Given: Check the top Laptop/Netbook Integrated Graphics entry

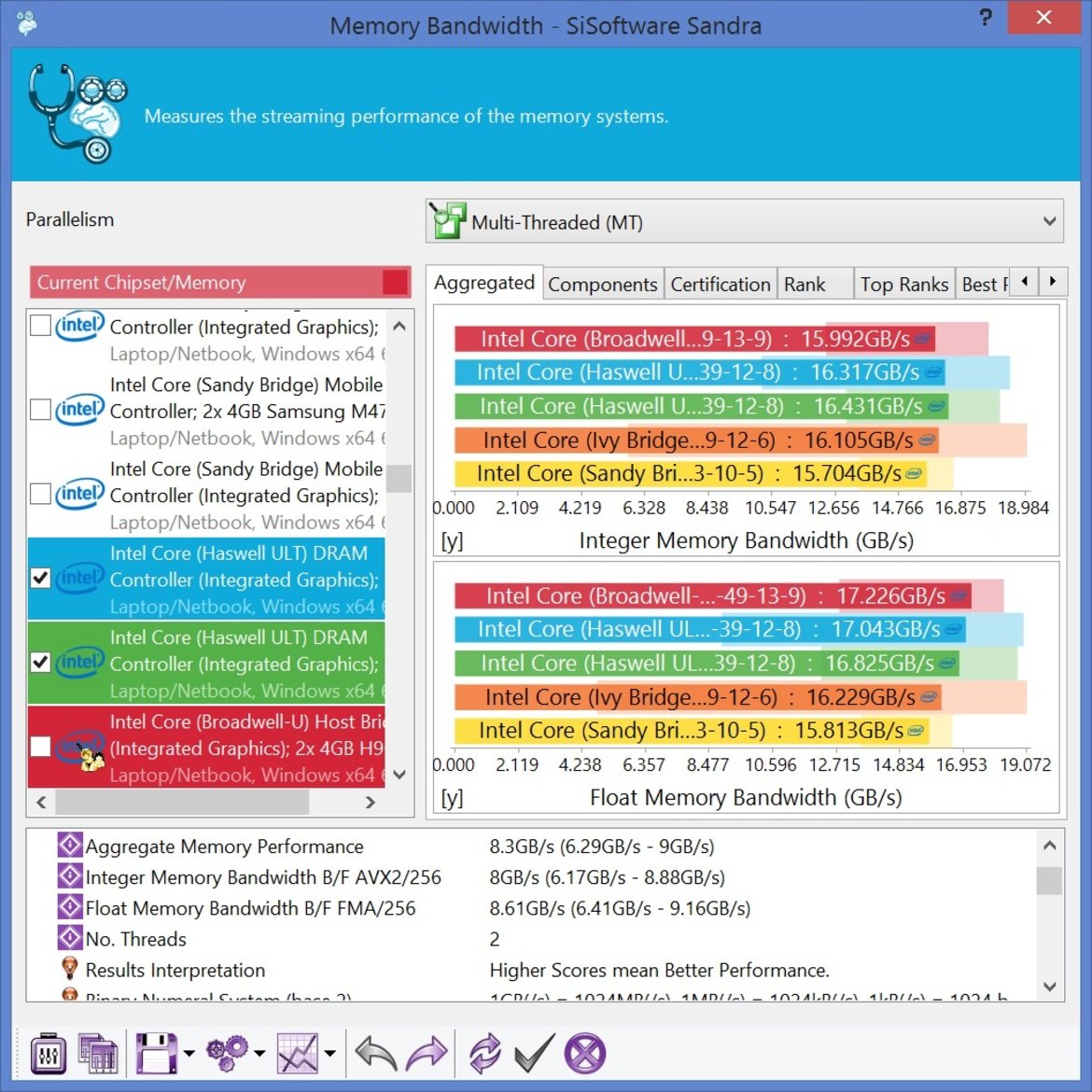Looking at the screenshot, I should 40,325.
